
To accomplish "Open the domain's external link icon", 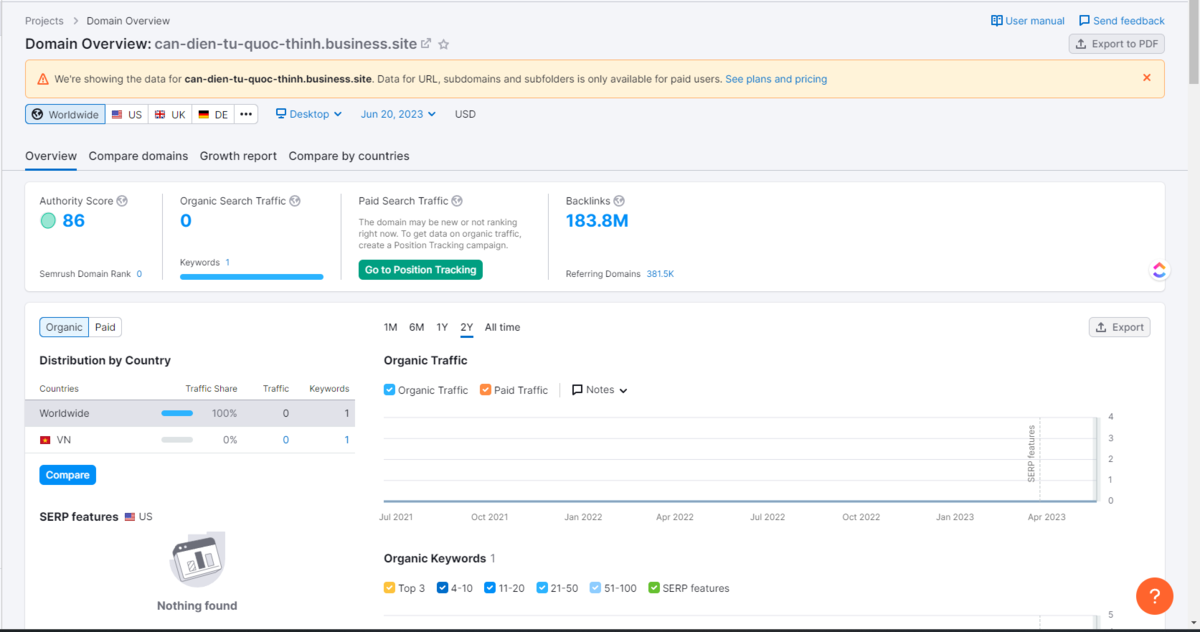I will click(426, 43).
